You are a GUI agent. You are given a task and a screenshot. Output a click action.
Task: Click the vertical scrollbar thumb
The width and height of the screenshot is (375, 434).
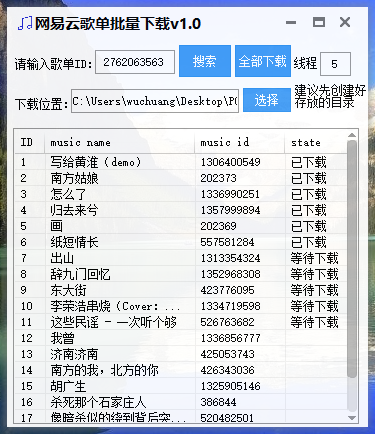point(352,258)
